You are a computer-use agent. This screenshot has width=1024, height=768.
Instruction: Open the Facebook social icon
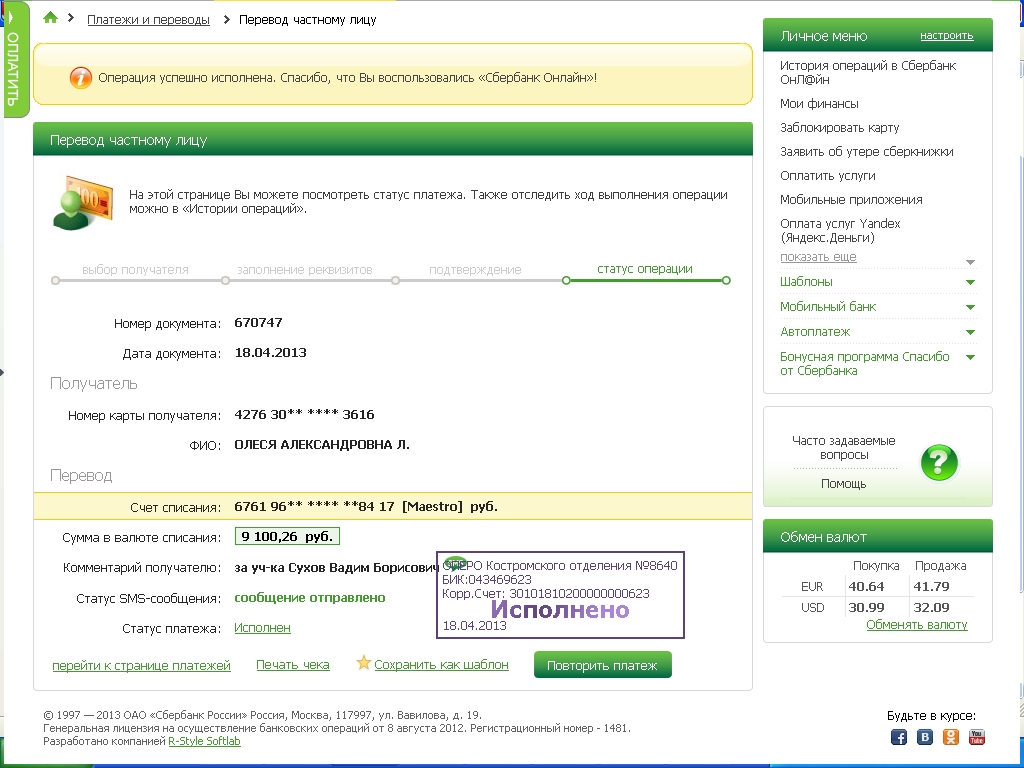(899, 737)
